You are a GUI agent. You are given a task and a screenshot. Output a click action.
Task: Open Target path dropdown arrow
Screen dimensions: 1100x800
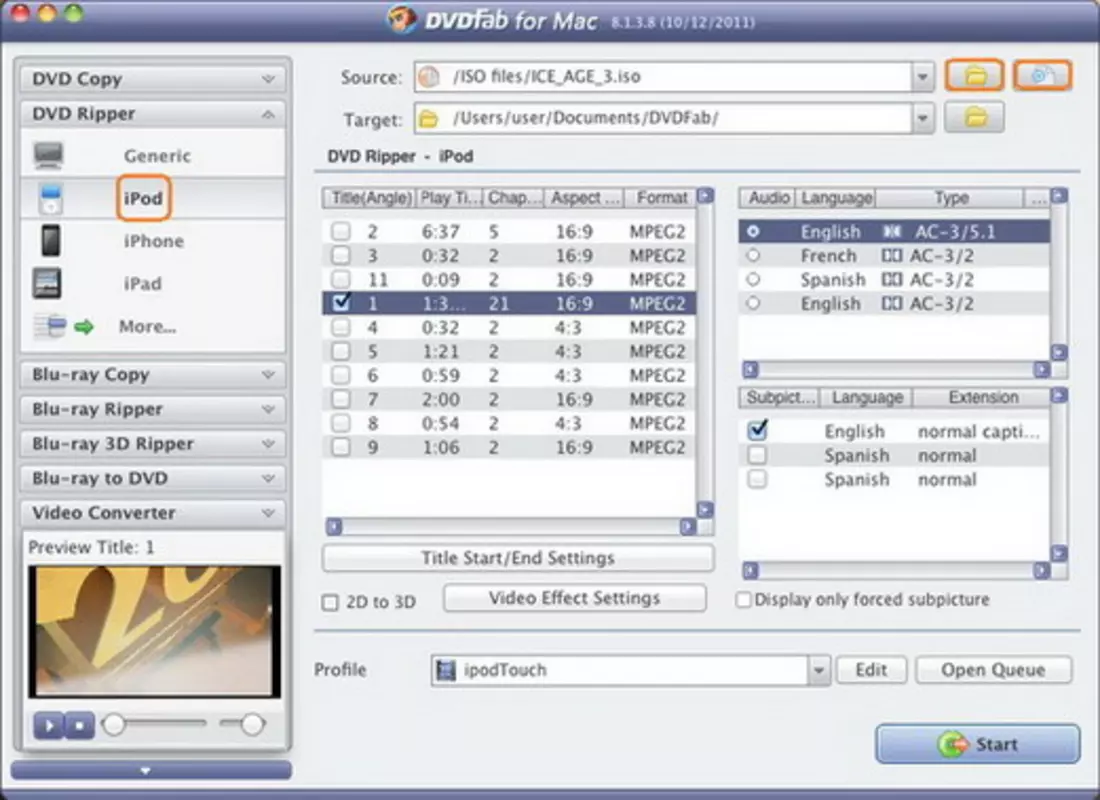(923, 119)
